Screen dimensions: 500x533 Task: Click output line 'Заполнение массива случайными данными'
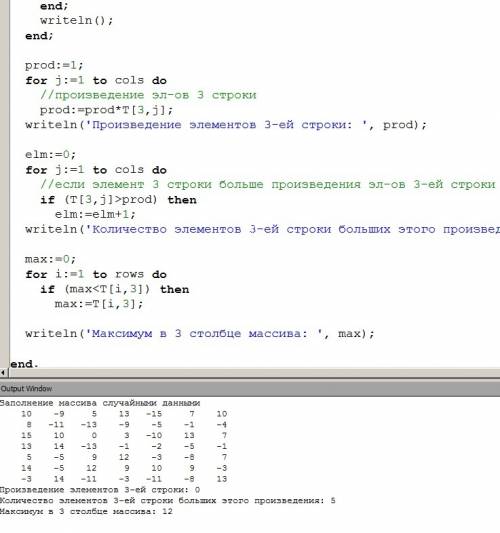pyautogui.click(x=100, y=403)
